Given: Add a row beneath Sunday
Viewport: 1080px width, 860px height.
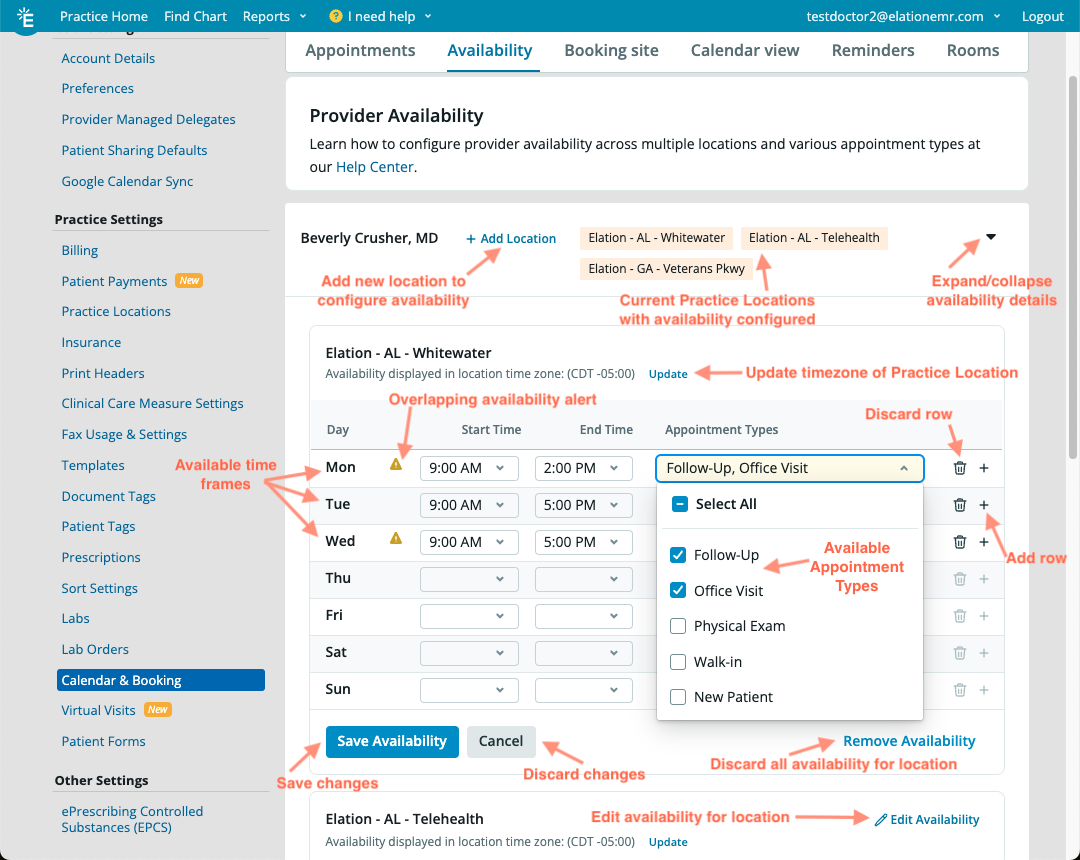Looking at the screenshot, I should [984, 690].
